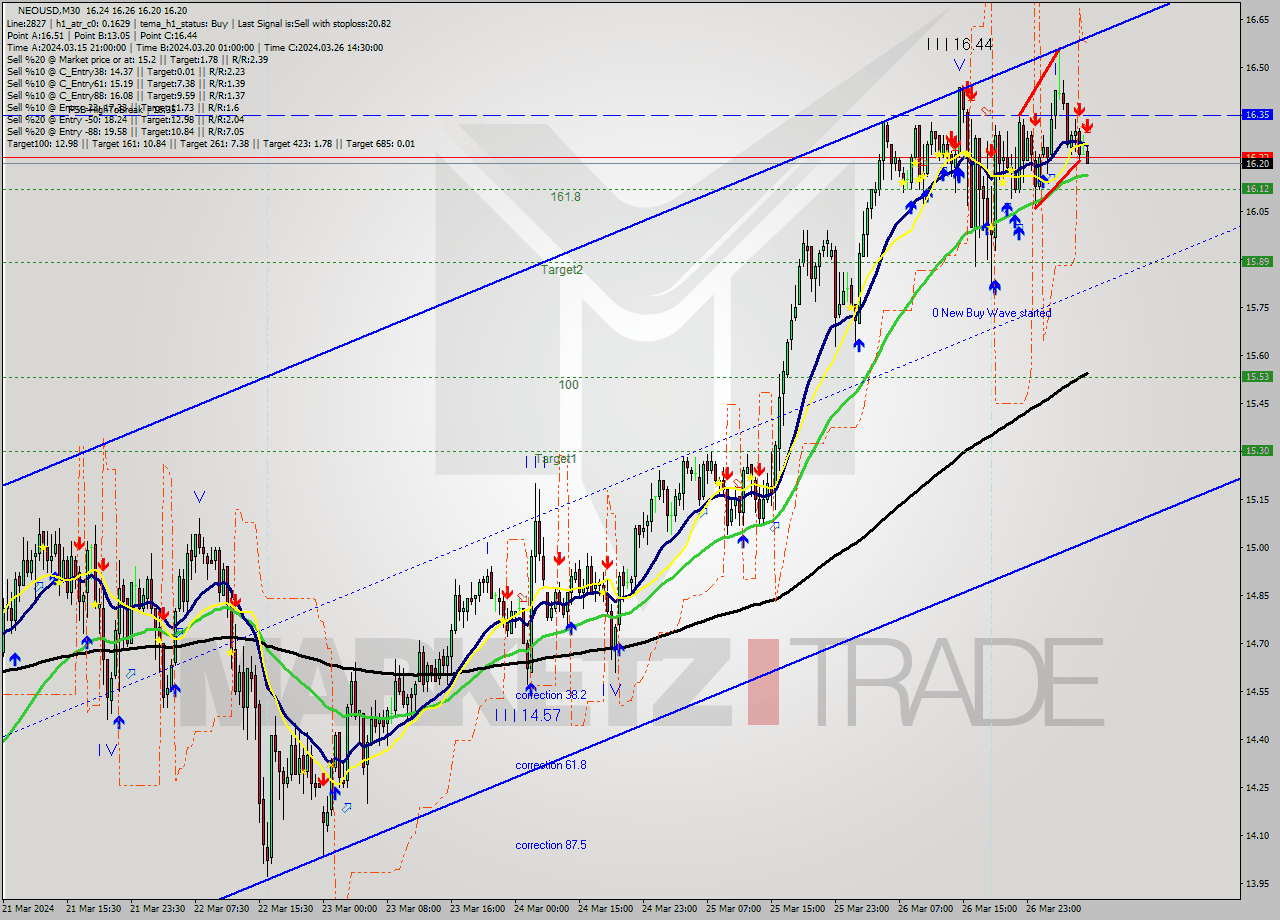Select the 'Target100: 12.98' targets line
Image resolution: width=1280 pixels, height=920 pixels.
[x=210, y=144]
